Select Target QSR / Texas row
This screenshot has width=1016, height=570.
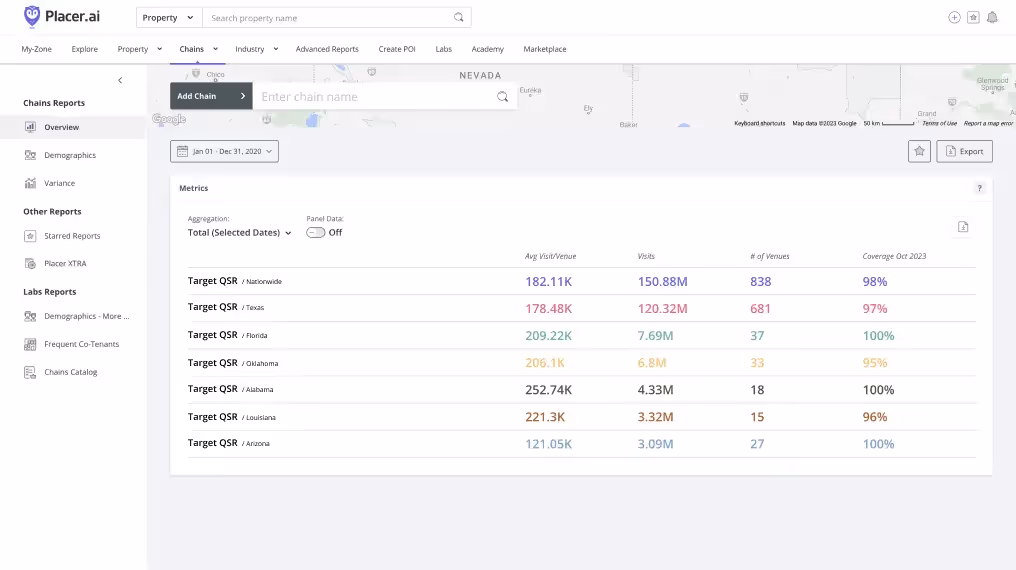pos(582,308)
